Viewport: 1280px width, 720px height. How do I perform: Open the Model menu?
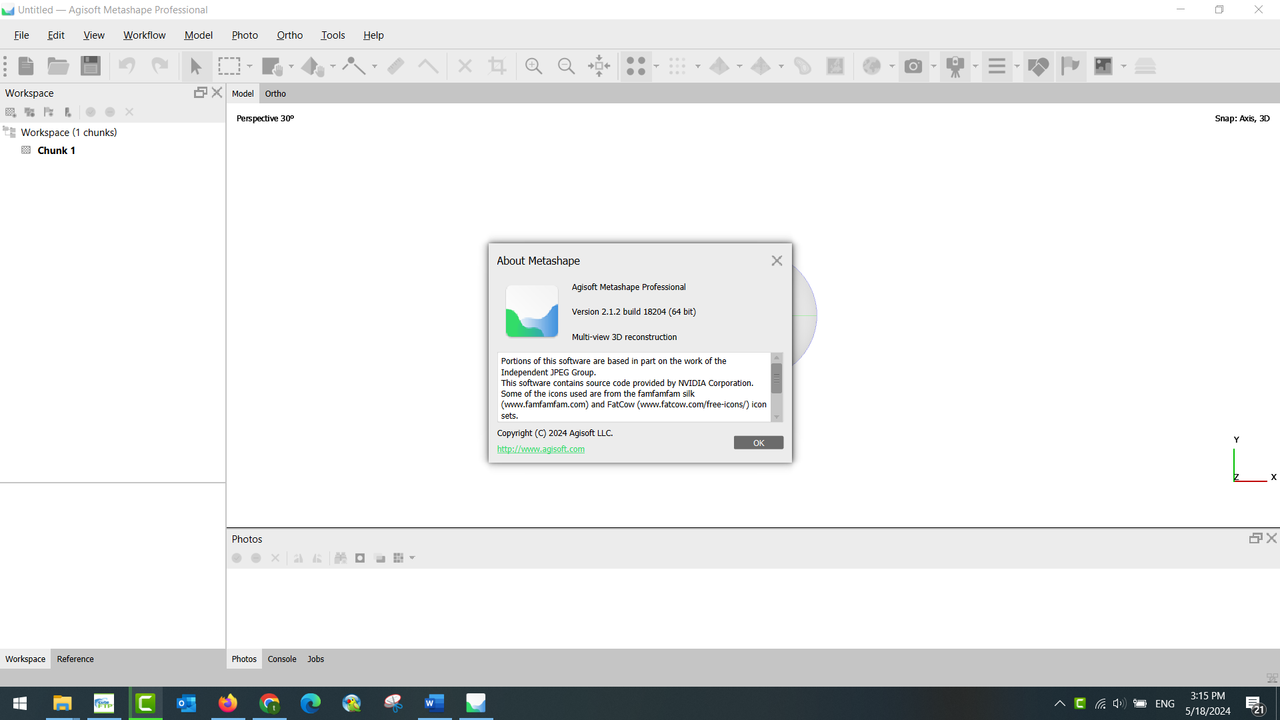198,35
